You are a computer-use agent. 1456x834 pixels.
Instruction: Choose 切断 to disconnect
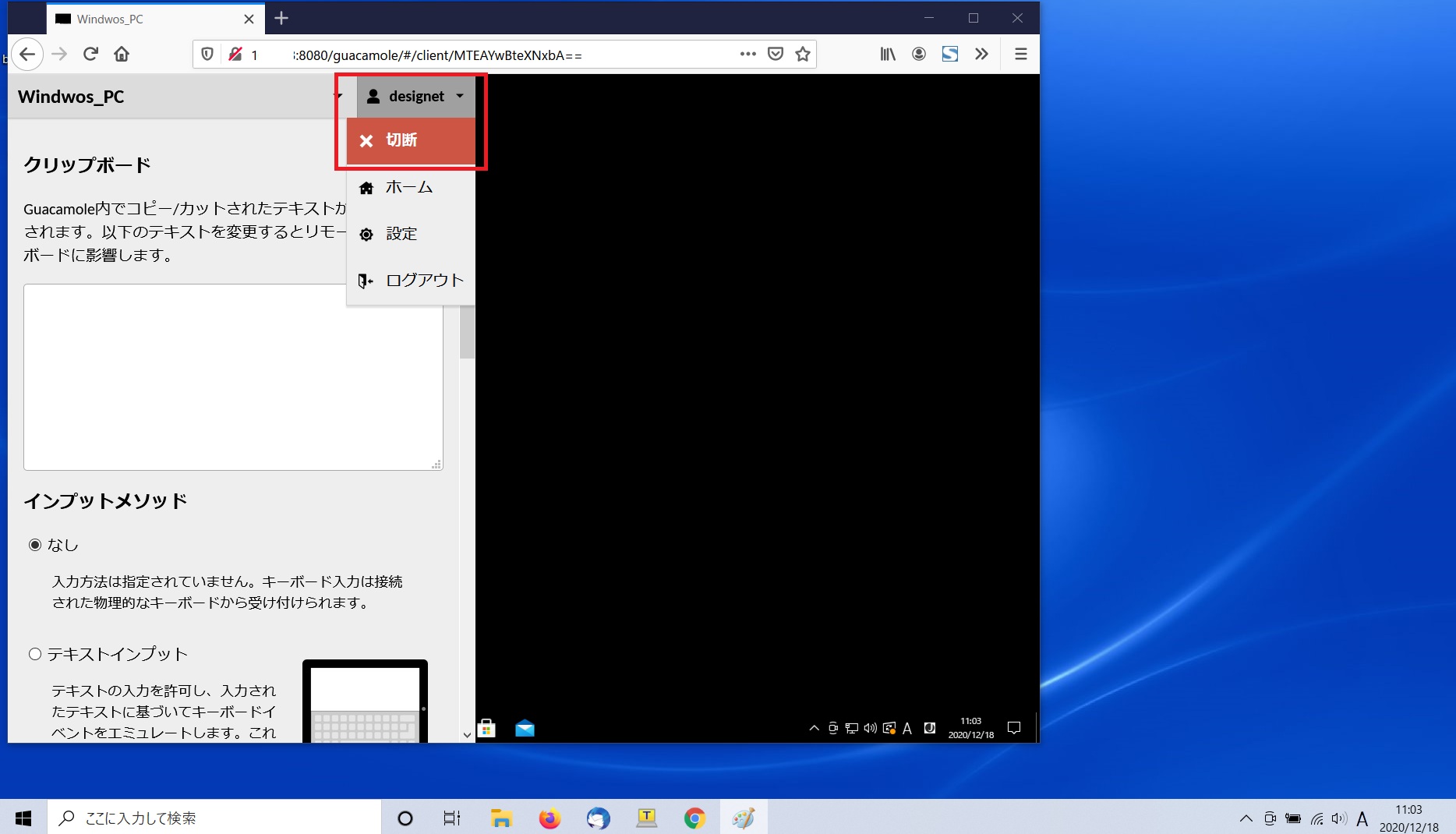coord(411,140)
